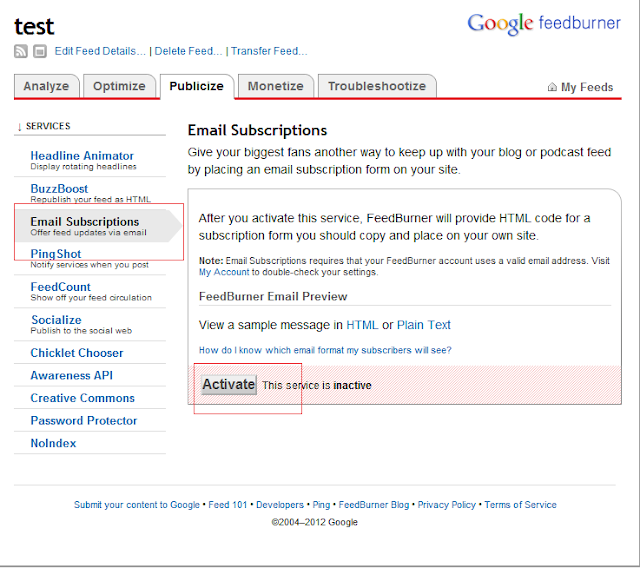640x568 pixels.
Task: Click the feed page icon beside the RSS icon
Action: (x=39, y=51)
